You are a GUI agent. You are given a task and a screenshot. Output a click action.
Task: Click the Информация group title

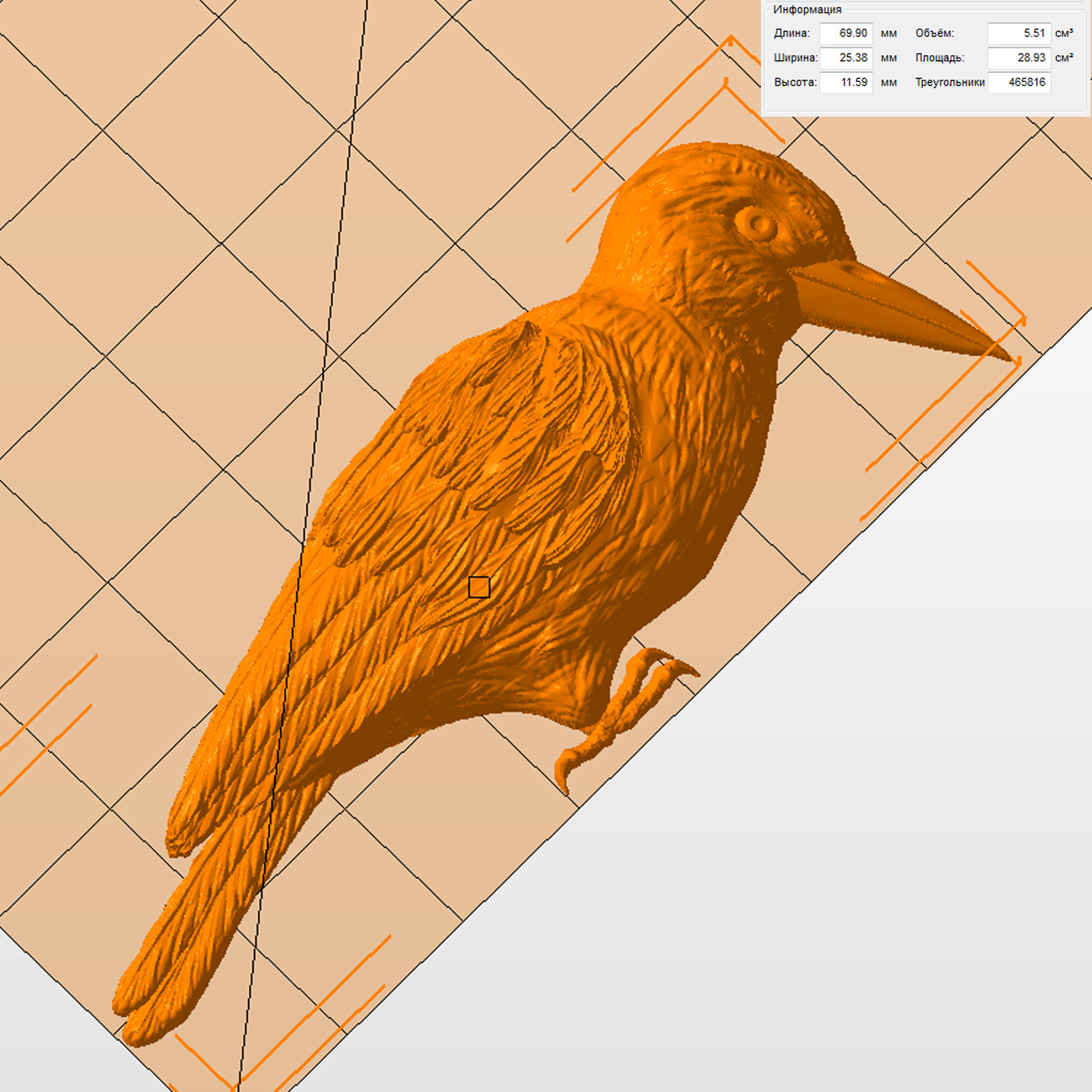[x=807, y=10]
